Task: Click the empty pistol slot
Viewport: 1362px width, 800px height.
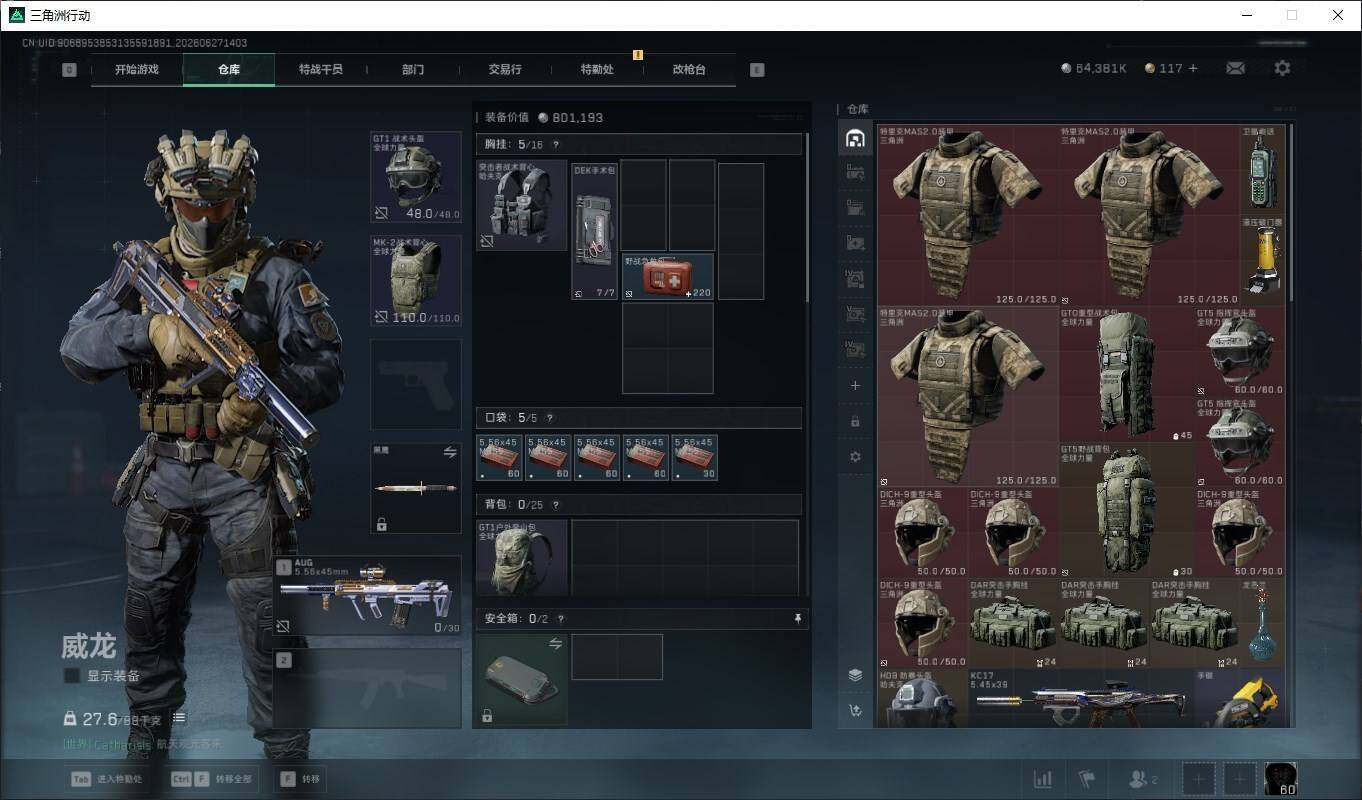Action: 416,385
